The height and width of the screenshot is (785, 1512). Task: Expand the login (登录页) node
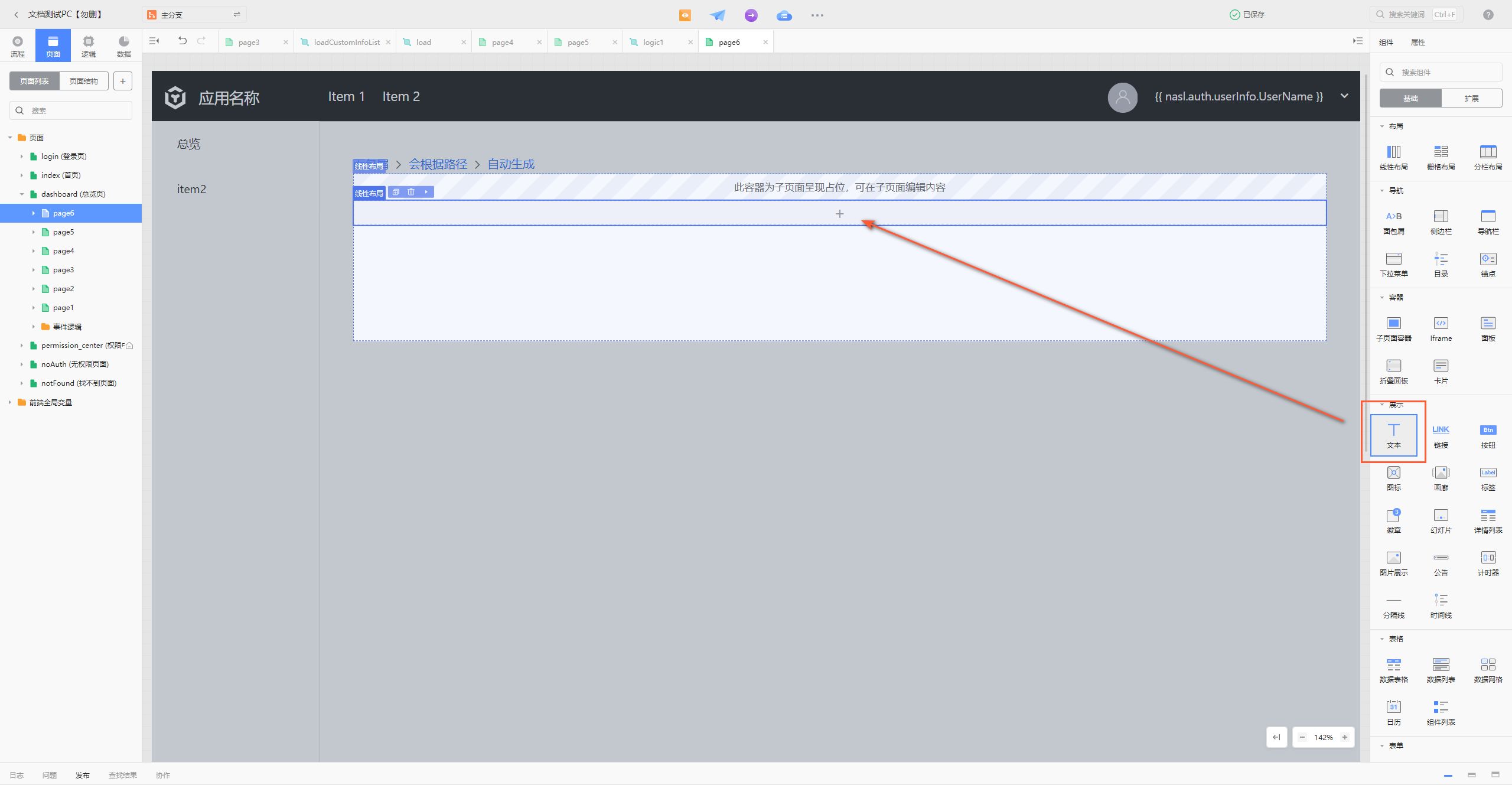click(22, 157)
